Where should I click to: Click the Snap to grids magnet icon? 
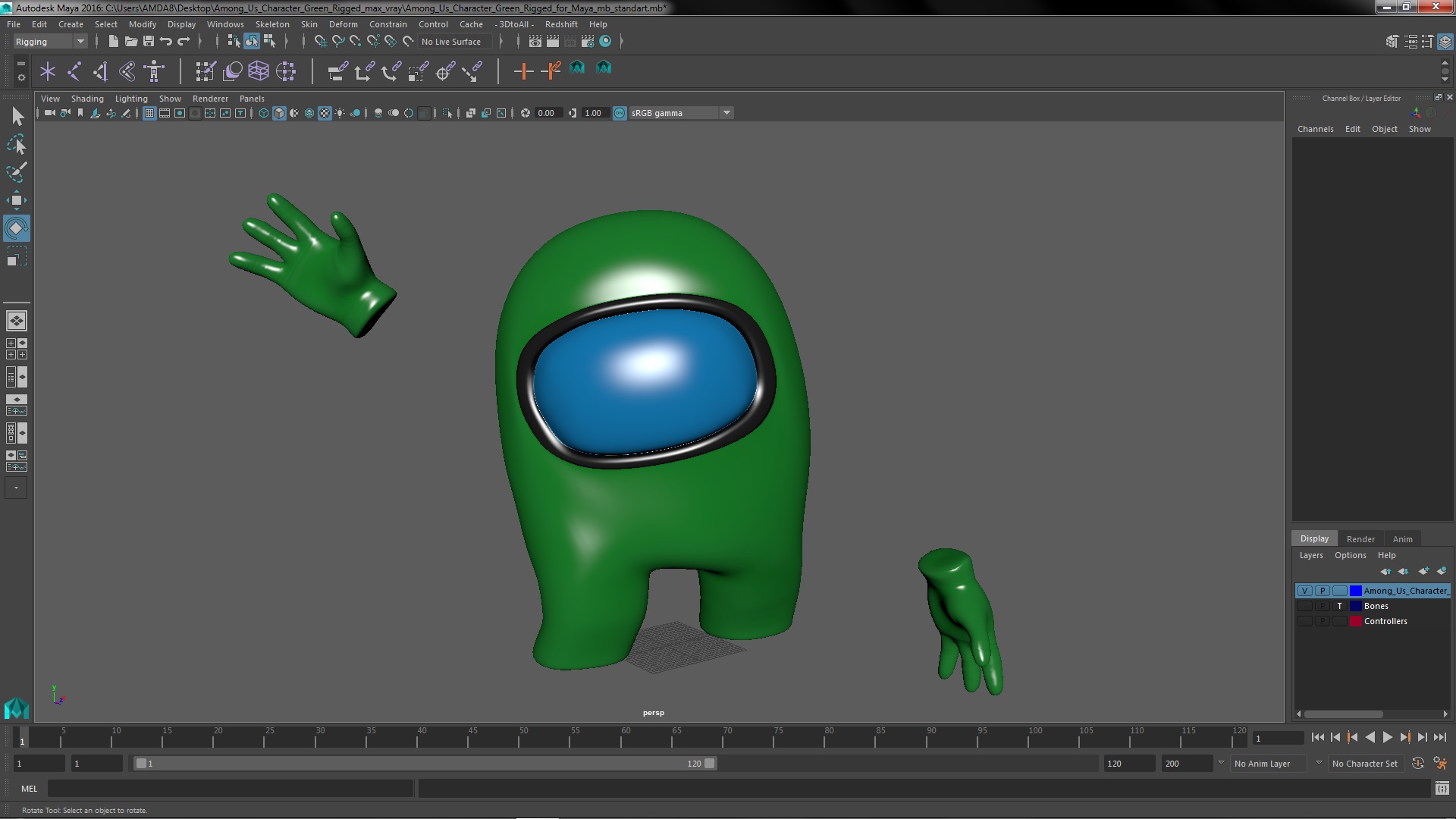point(320,42)
